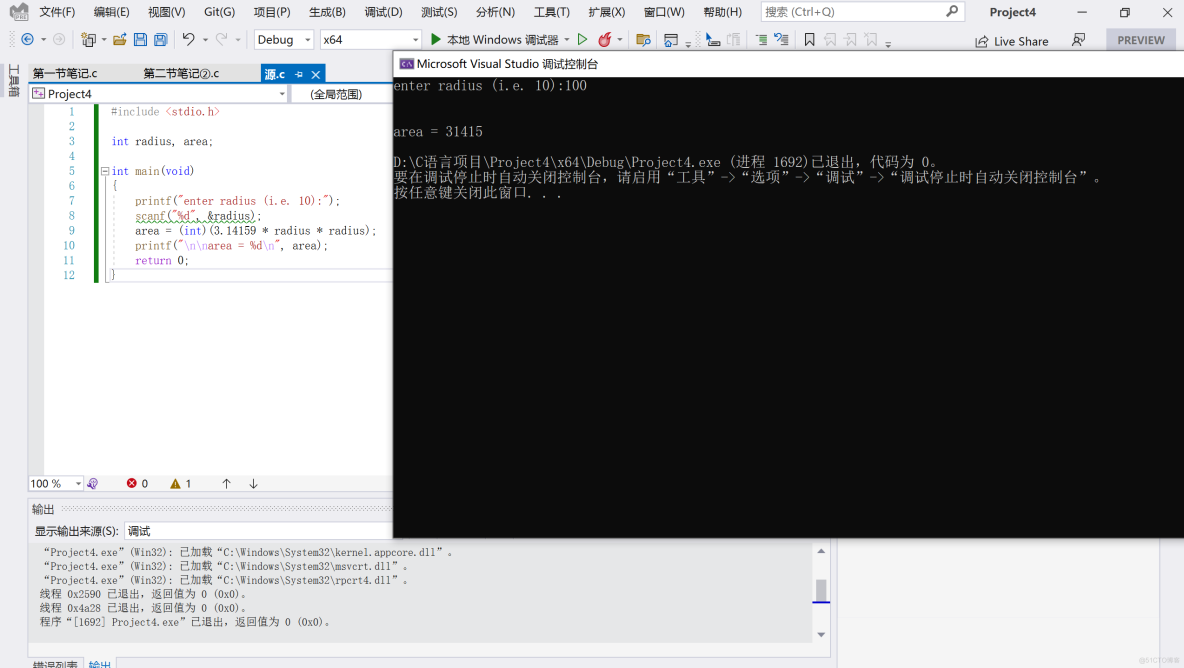Click the yellow warning count indicator

click(180, 484)
